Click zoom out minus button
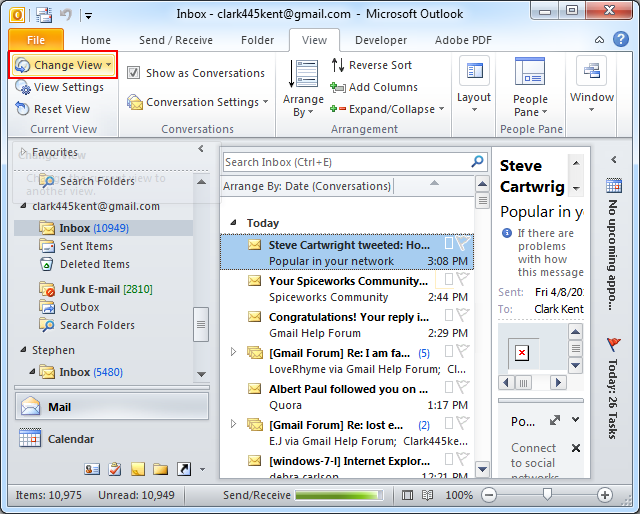Screen dimensions: 640x514 488,495
